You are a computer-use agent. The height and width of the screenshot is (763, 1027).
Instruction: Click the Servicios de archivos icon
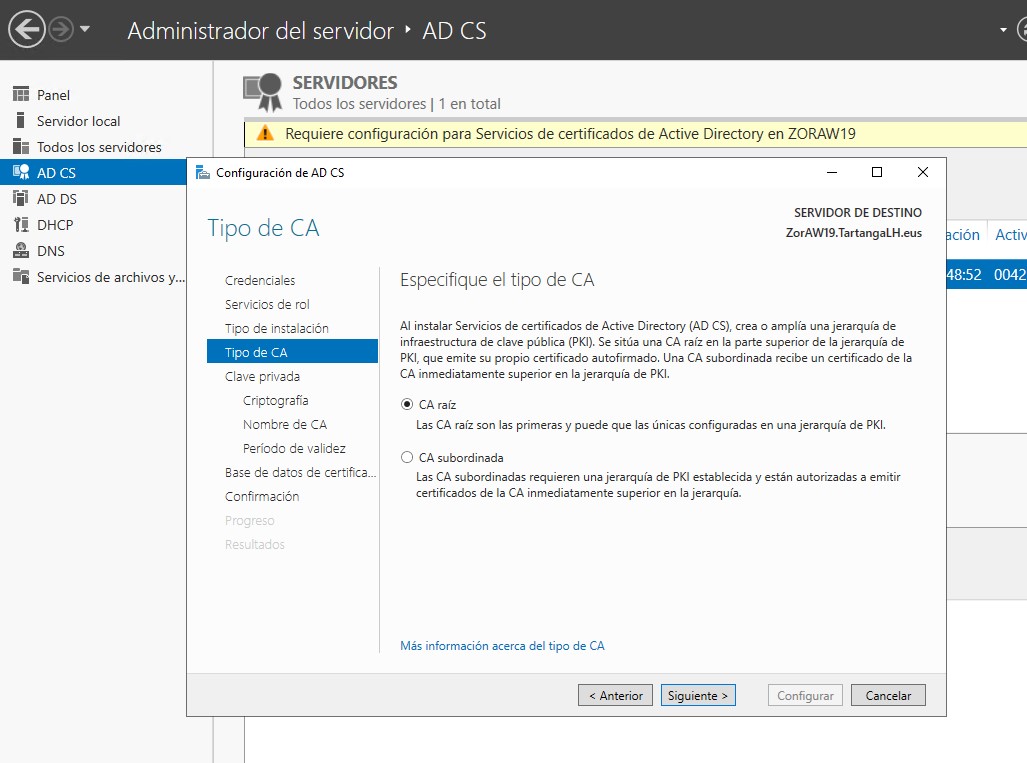click(21, 276)
